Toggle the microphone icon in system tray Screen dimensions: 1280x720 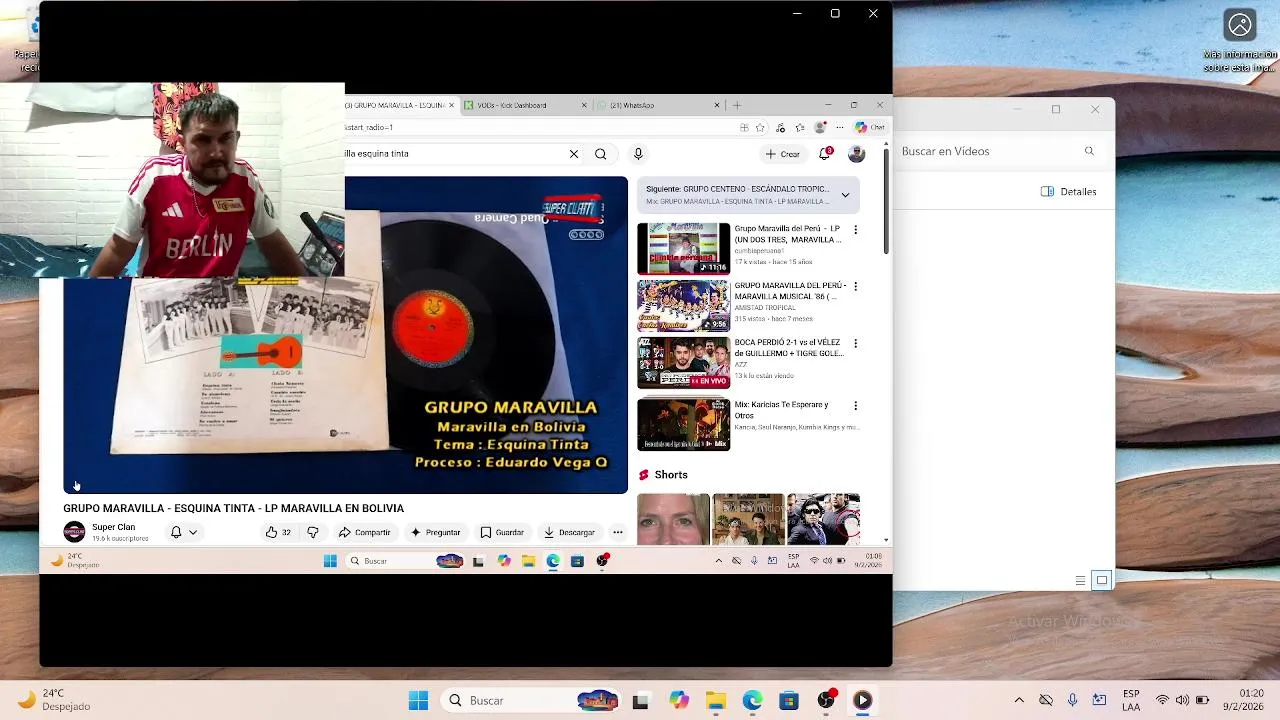coord(1072,700)
